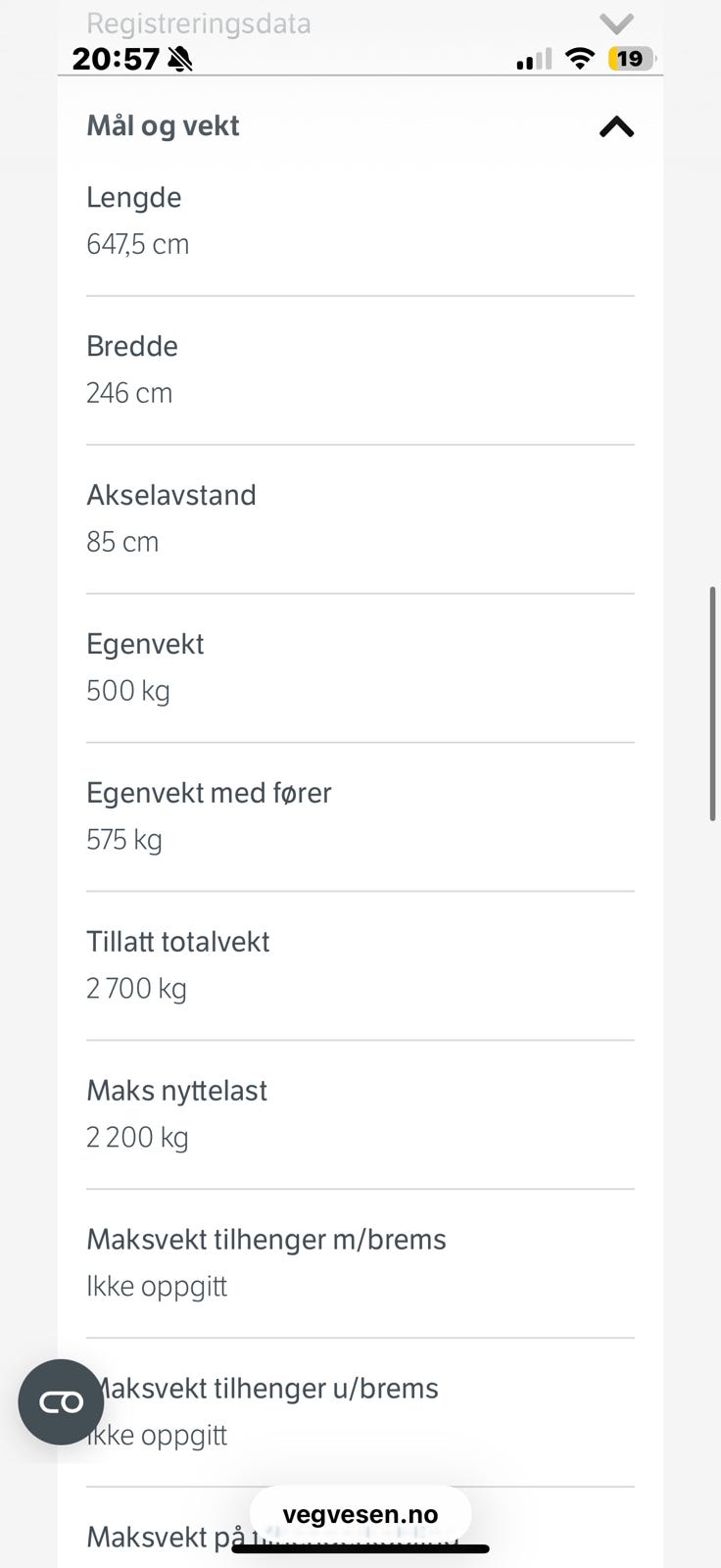
Task: Tap the floating glasses accessibility button
Action: [61, 1401]
